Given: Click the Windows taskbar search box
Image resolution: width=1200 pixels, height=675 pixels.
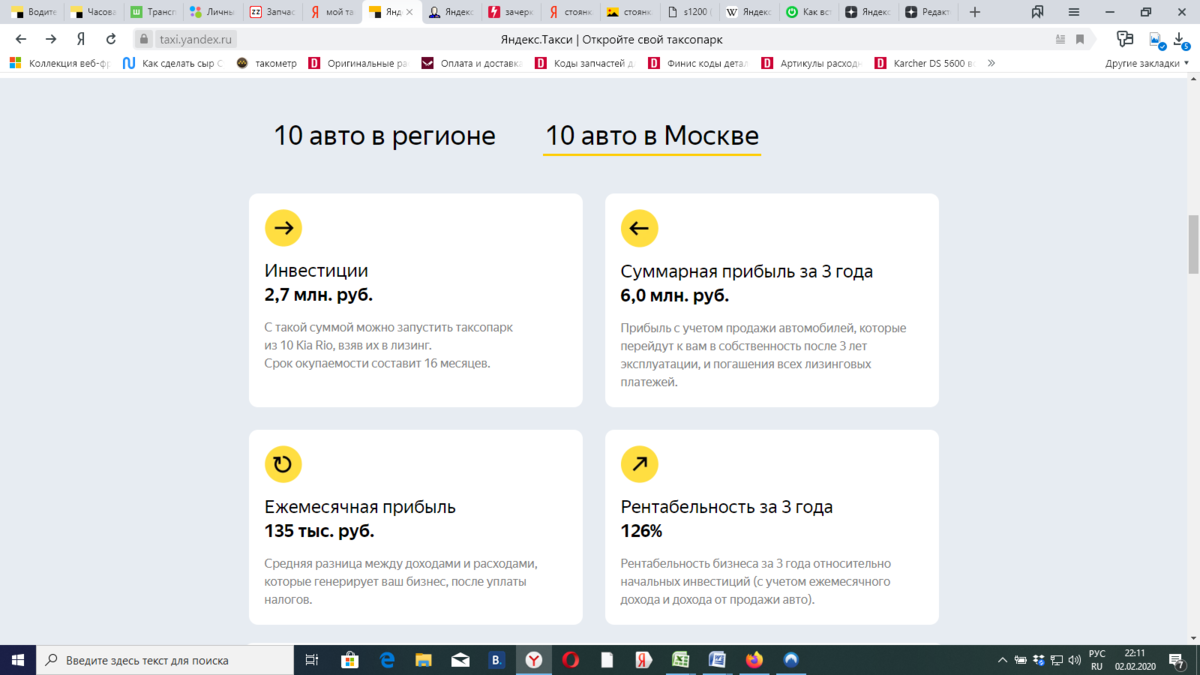Looking at the screenshot, I should pos(165,660).
